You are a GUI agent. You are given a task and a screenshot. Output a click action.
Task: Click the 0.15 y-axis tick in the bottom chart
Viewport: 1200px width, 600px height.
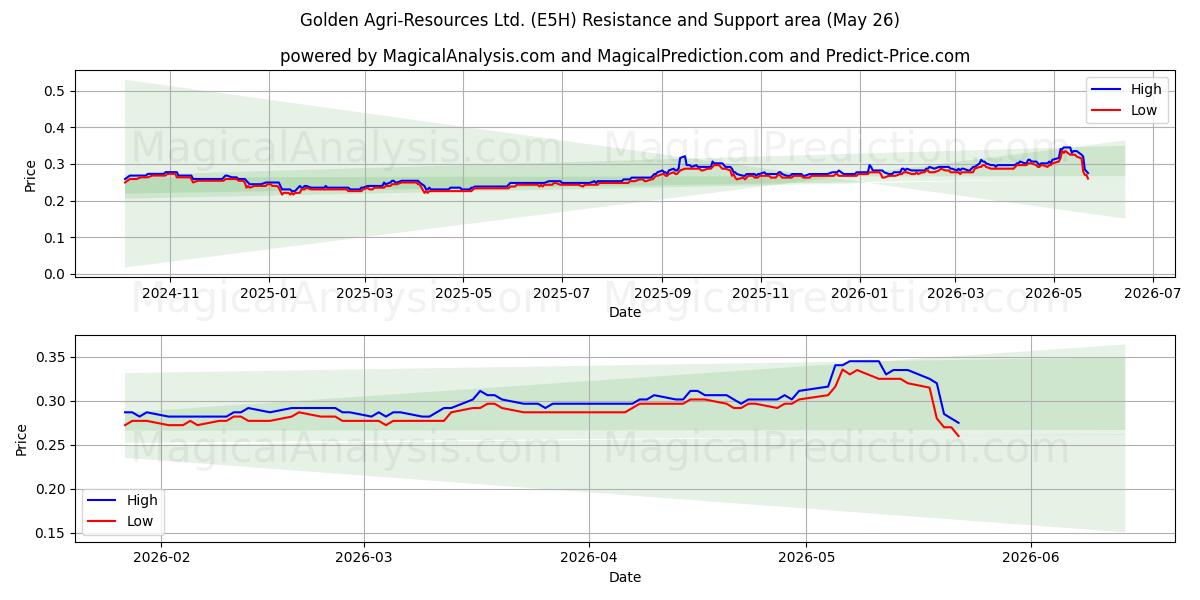pyautogui.click(x=52, y=533)
